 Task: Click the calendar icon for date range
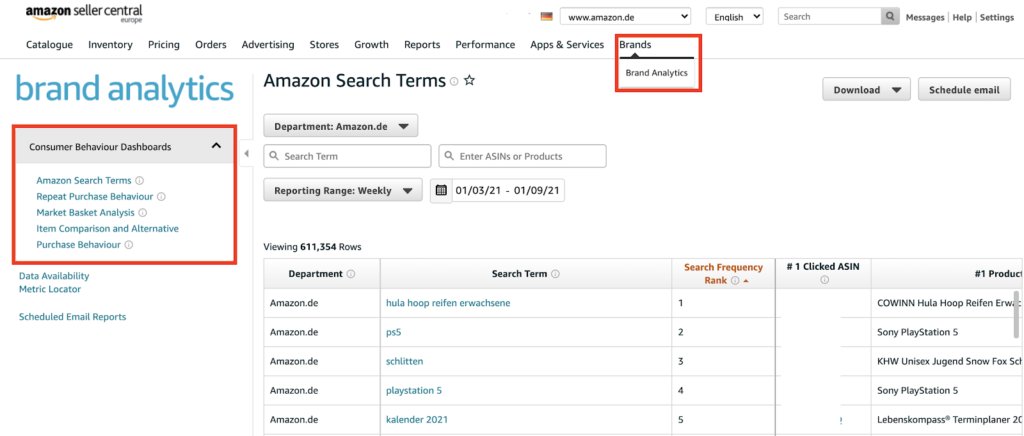[x=441, y=191]
